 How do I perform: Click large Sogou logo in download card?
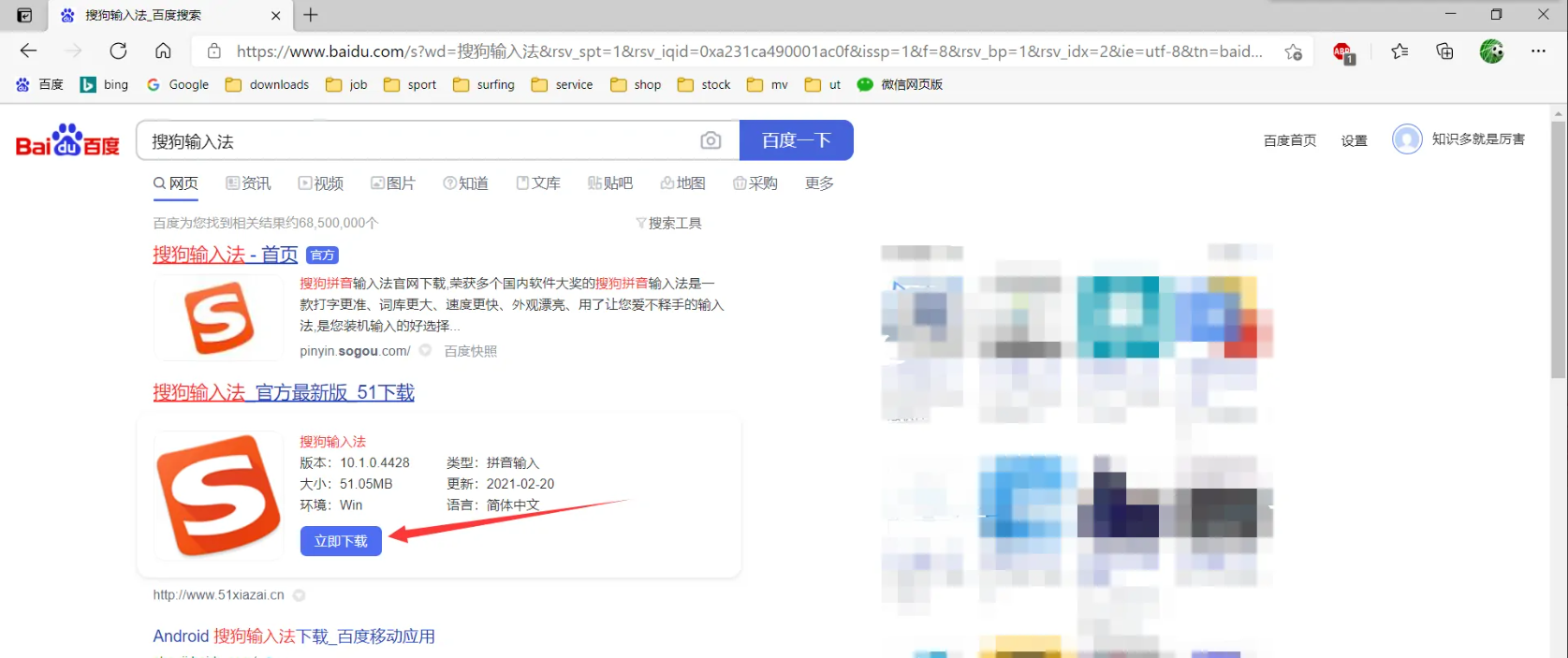(x=218, y=495)
